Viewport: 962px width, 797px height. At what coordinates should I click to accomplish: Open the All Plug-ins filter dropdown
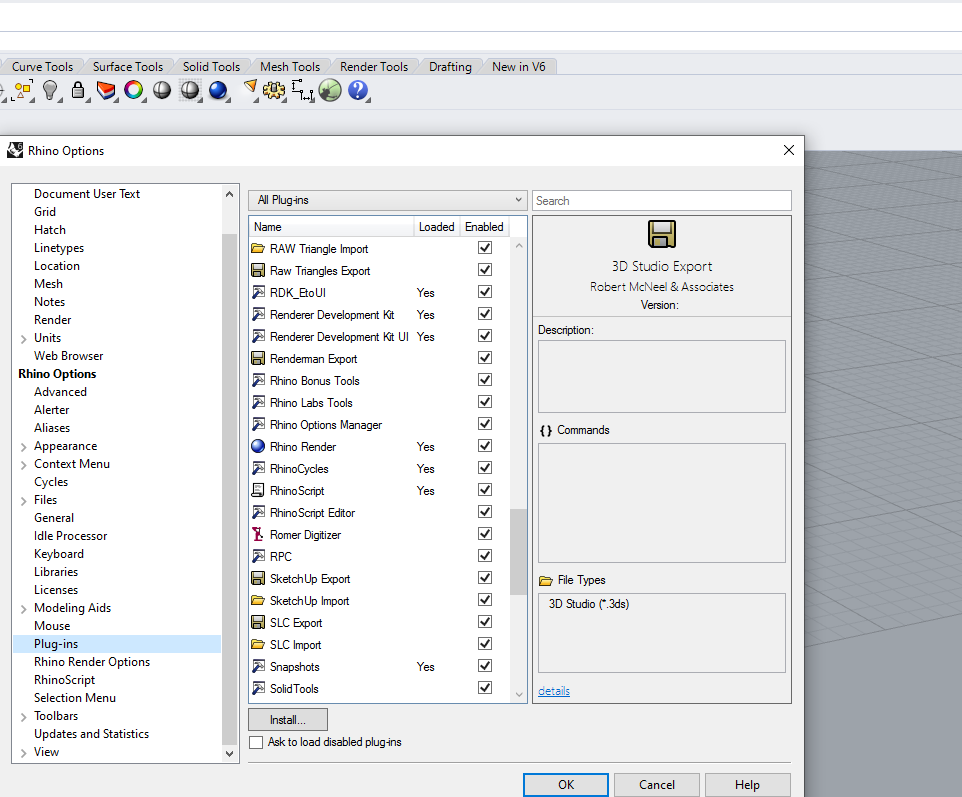[x=388, y=200]
